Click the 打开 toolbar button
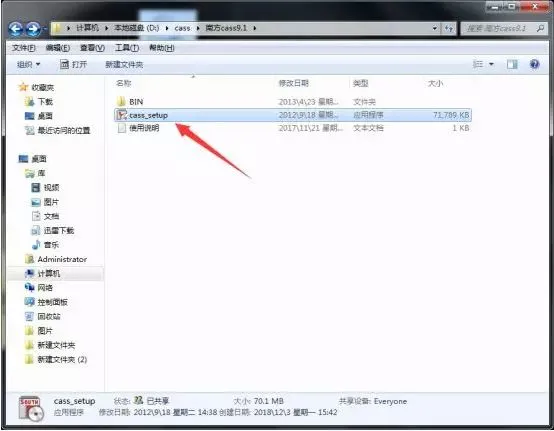 coord(73,65)
